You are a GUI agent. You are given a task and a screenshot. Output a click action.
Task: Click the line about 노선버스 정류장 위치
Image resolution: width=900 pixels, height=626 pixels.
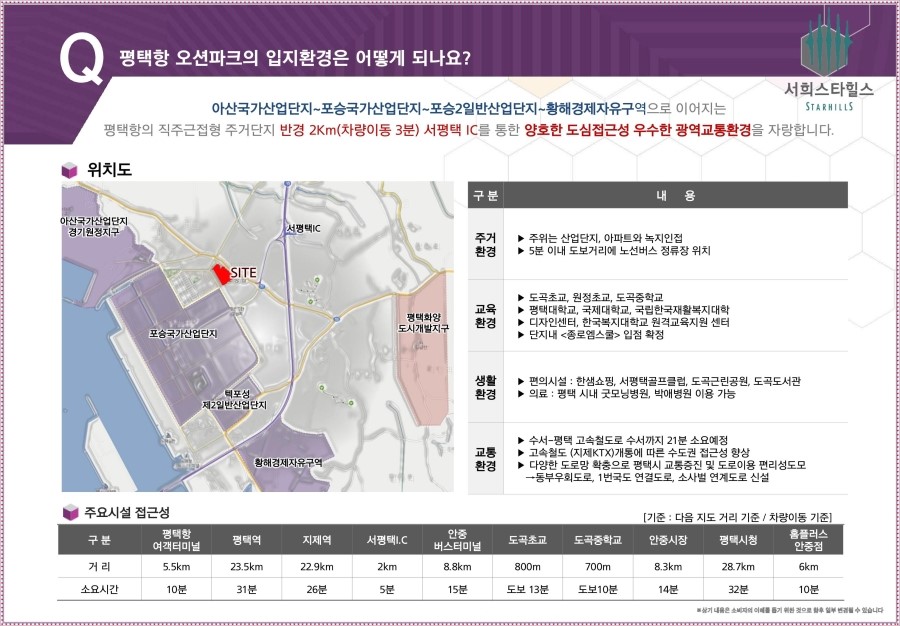point(614,251)
